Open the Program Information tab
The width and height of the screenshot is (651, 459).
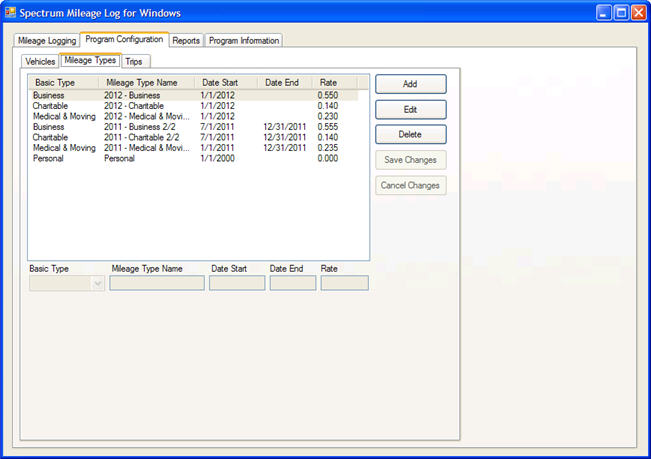[x=244, y=41]
